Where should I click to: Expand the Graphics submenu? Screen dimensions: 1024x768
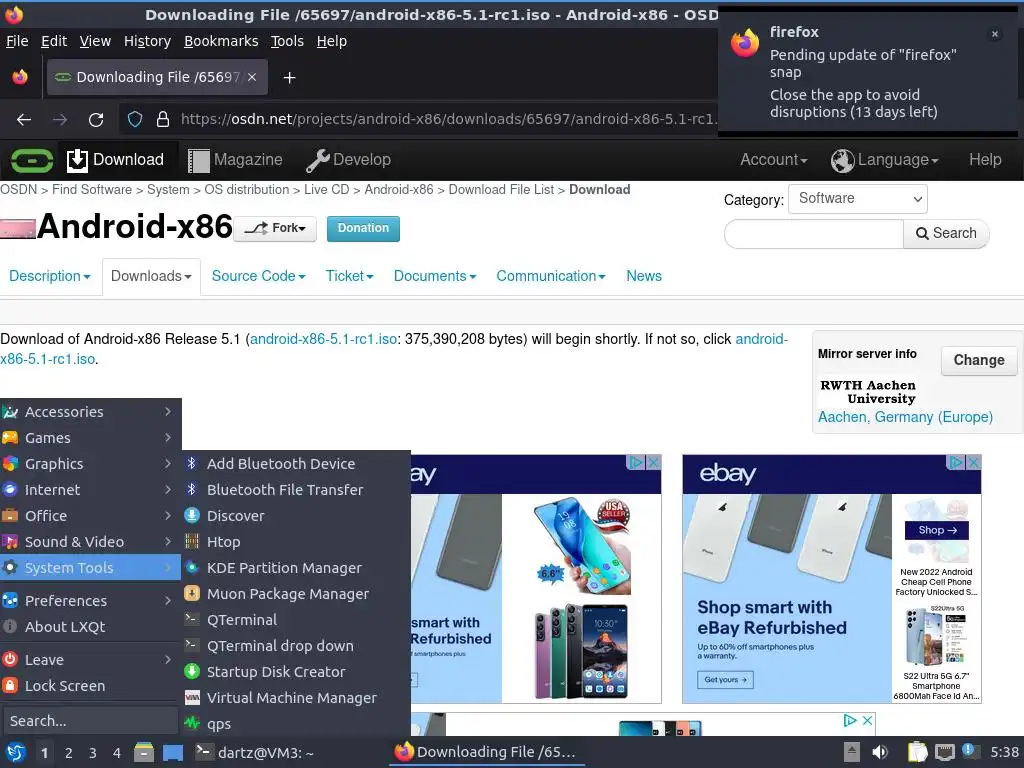[x=90, y=464]
